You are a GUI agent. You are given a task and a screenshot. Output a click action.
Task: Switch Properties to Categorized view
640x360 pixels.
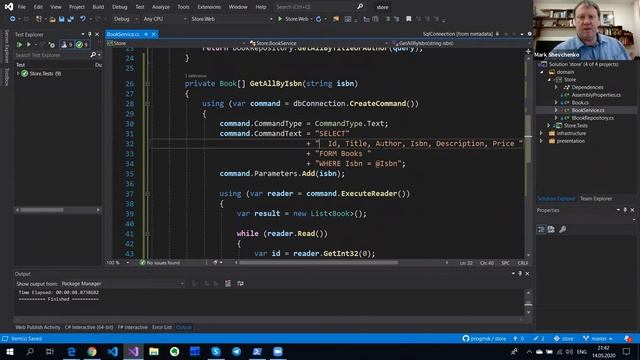(x=541, y=229)
